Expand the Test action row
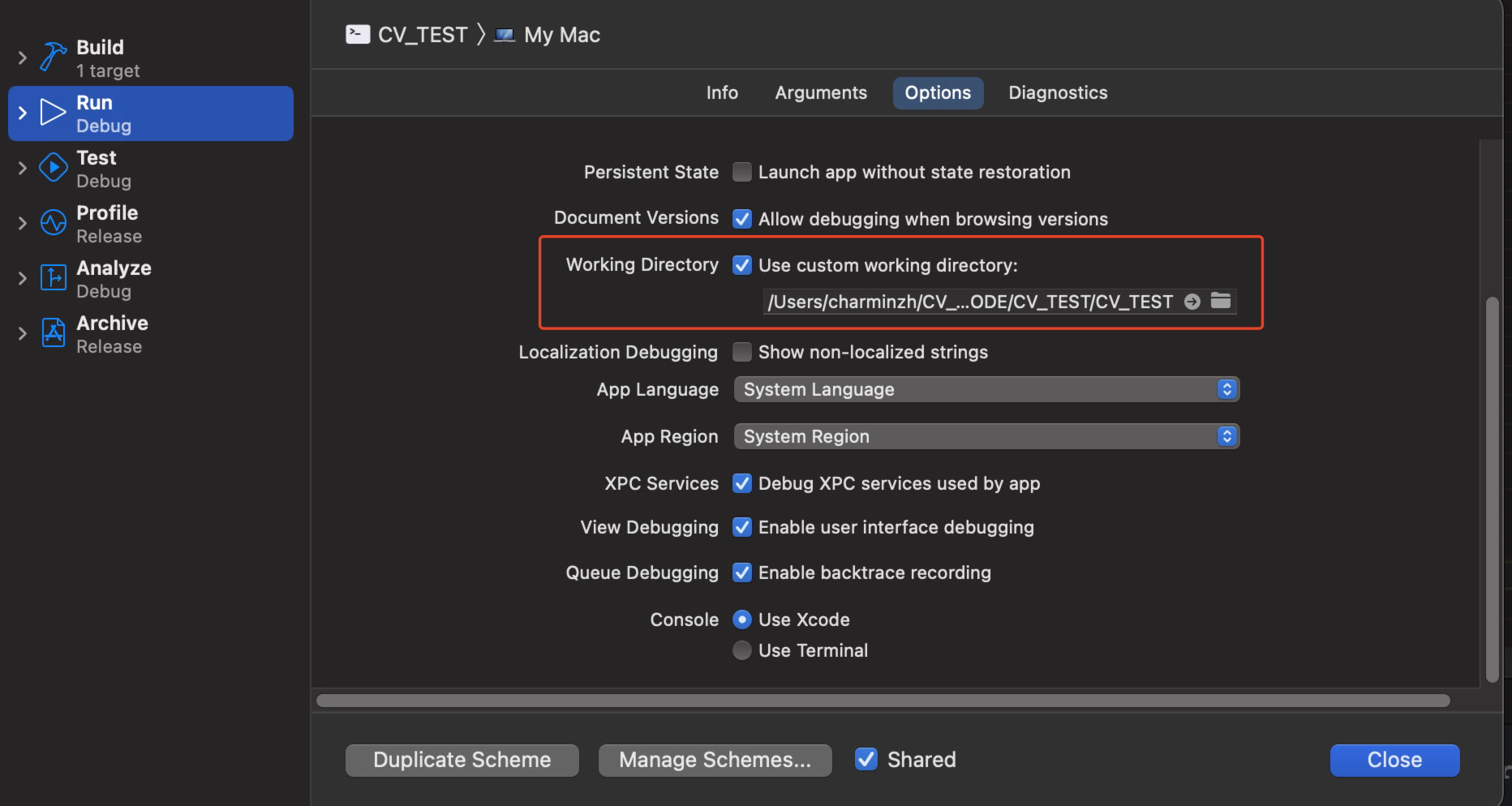Viewport: 1512px width, 806px height. pos(23,168)
